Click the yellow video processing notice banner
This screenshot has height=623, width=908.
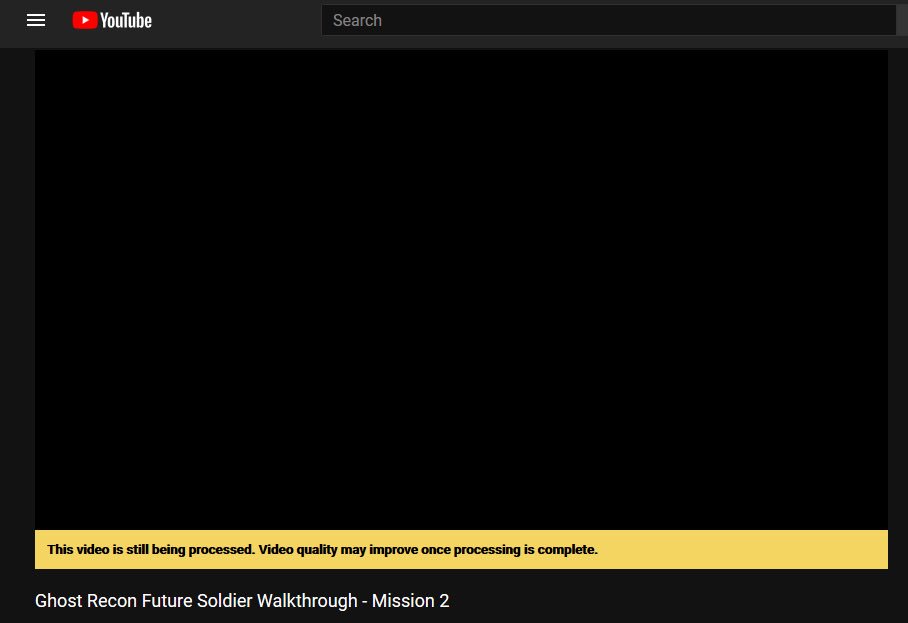[461, 549]
